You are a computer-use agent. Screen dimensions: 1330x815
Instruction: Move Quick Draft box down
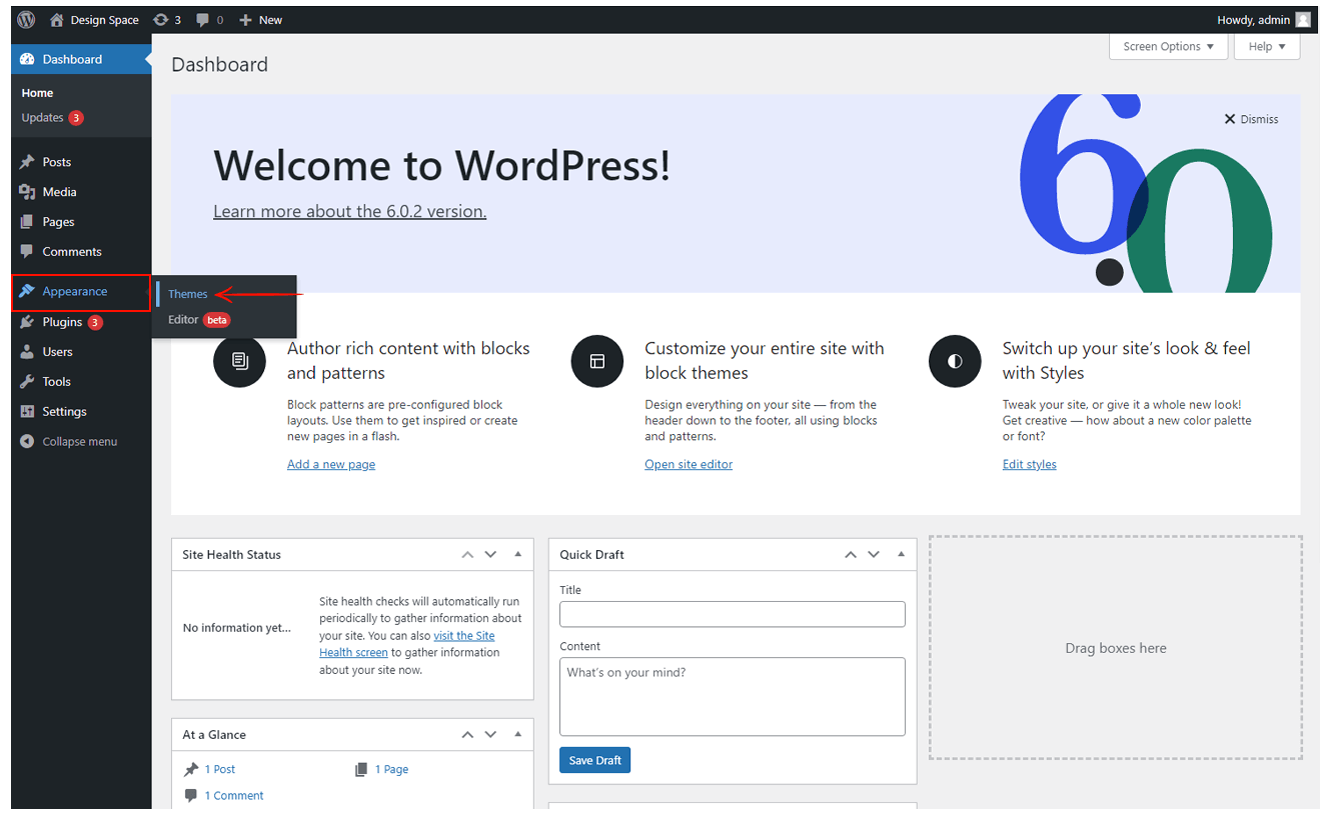(874, 555)
